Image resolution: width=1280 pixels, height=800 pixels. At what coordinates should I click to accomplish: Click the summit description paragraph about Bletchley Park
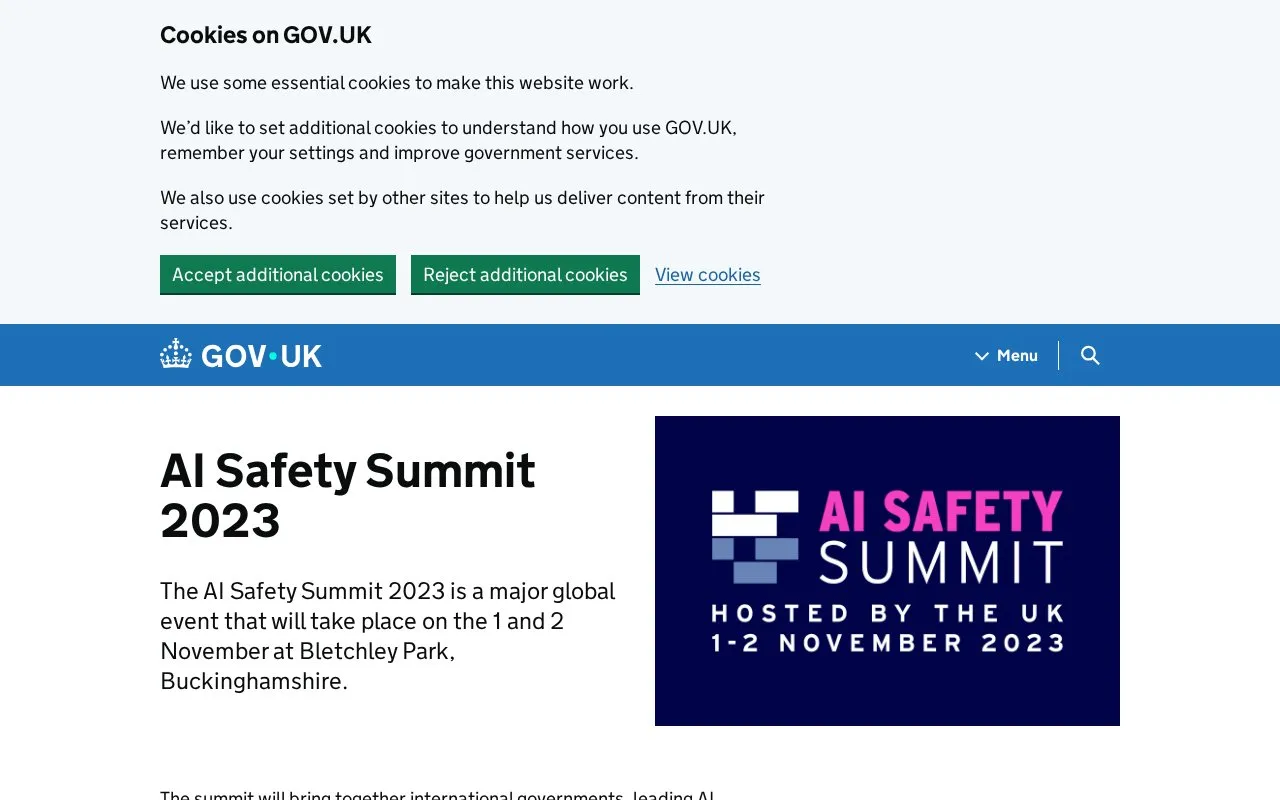(x=388, y=636)
